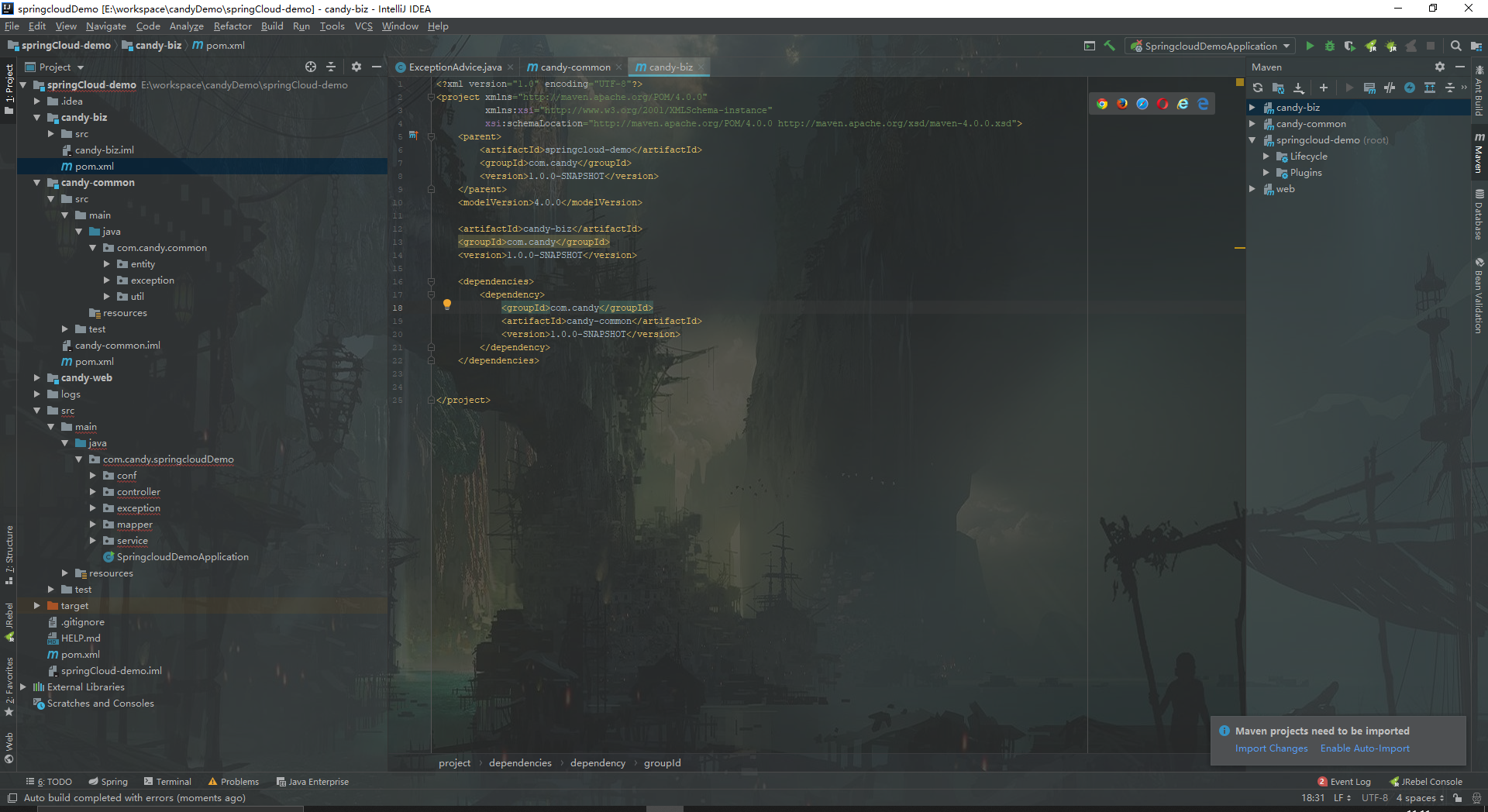The height and width of the screenshot is (812, 1488).
Task: Click Import Changes link
Action: 1271,748
